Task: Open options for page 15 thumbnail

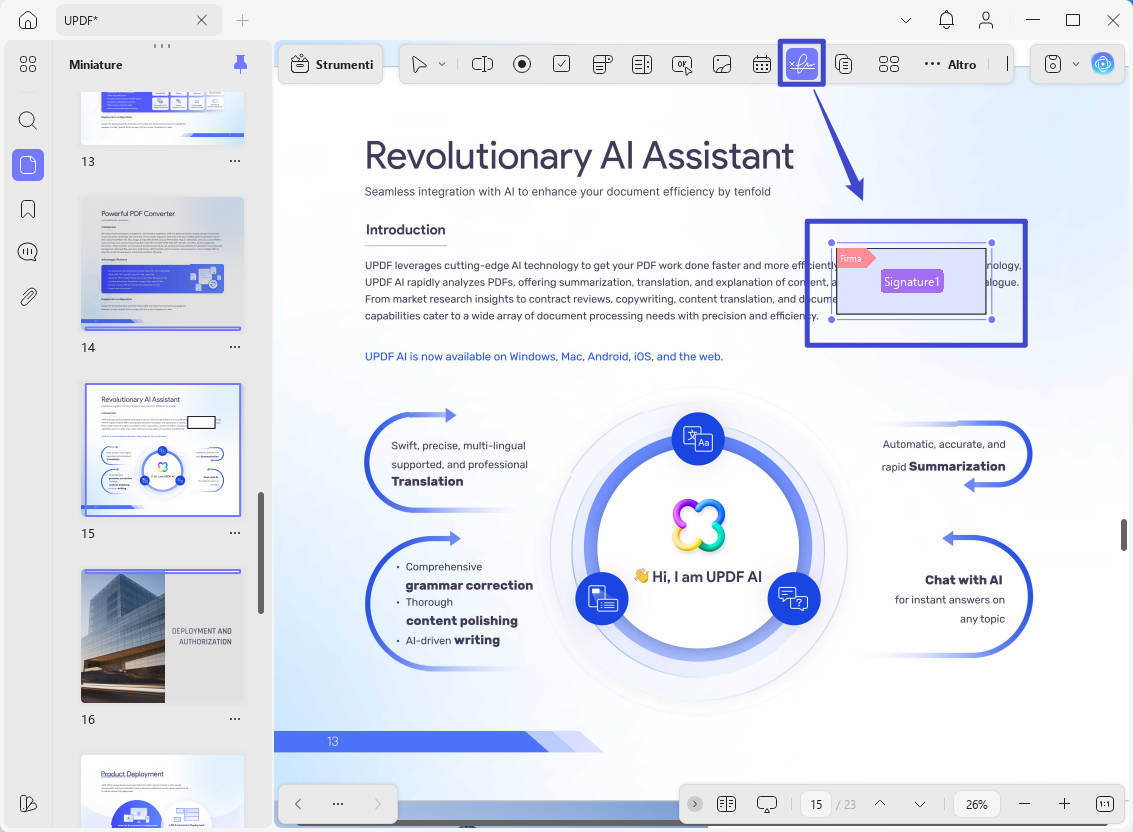Action: coord(235,533)
